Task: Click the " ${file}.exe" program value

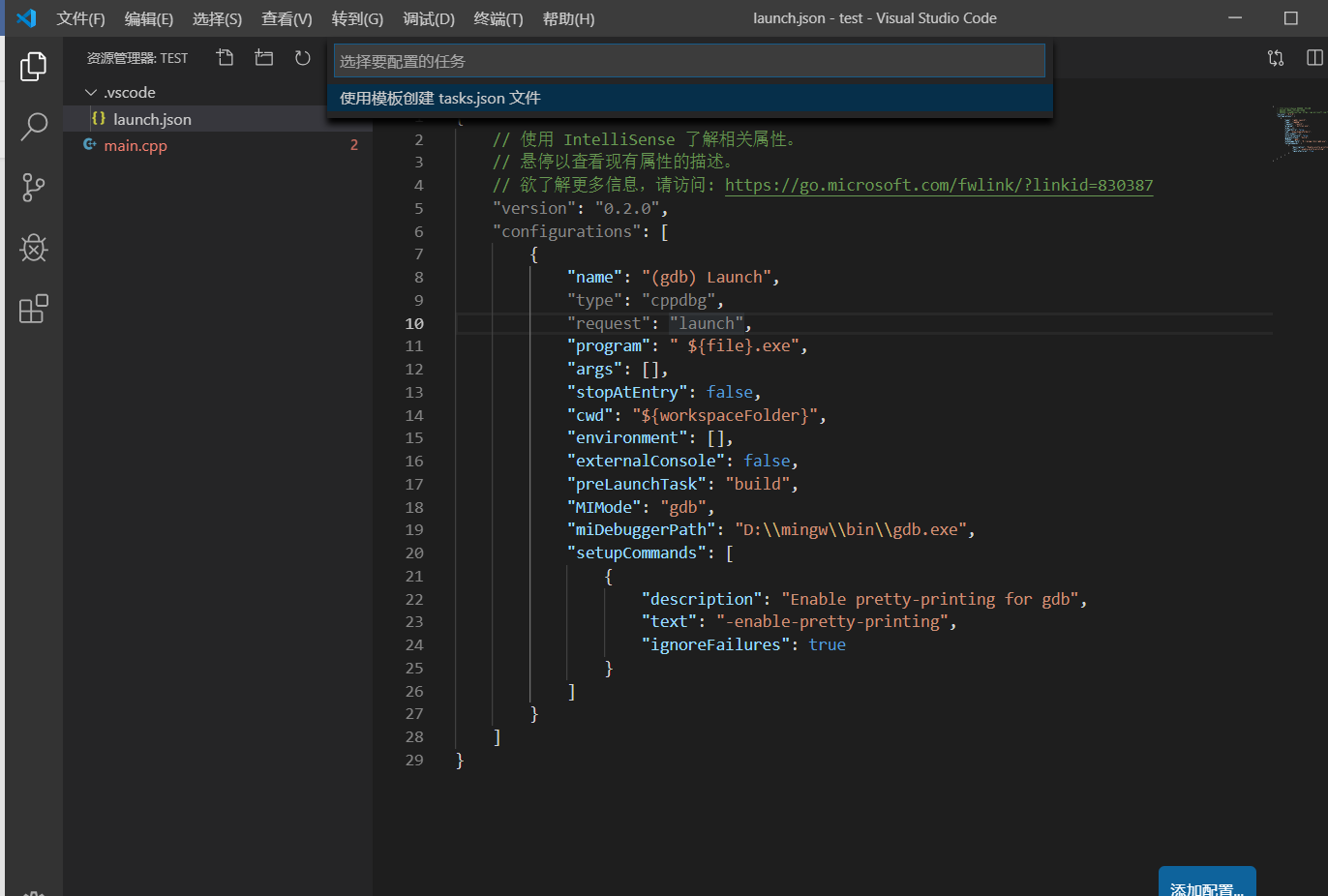Action: click(x=735, y=346)
